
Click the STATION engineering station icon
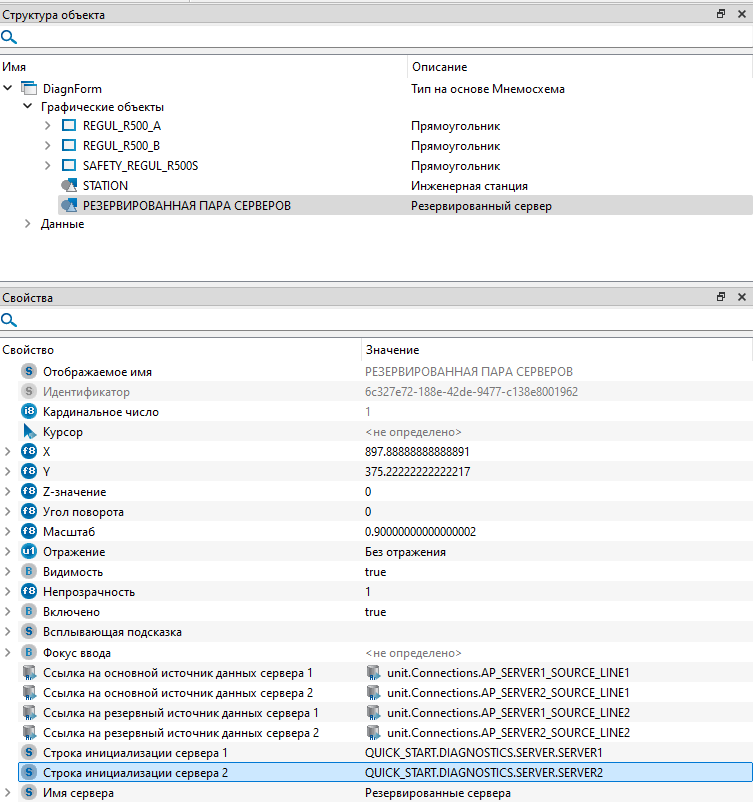(x=69, y=186)
